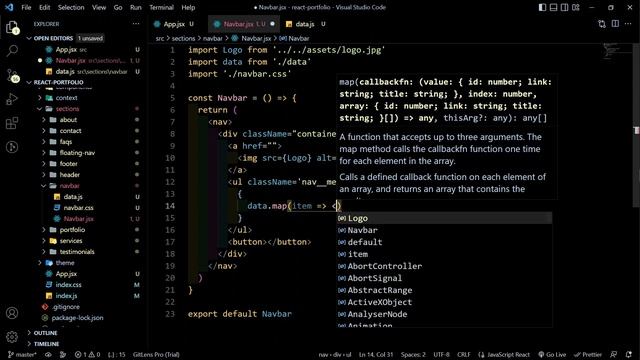Image resolution: width=640 pixels, height=360 pixels.
Task: Open the File menu
Action: point(26,7)
